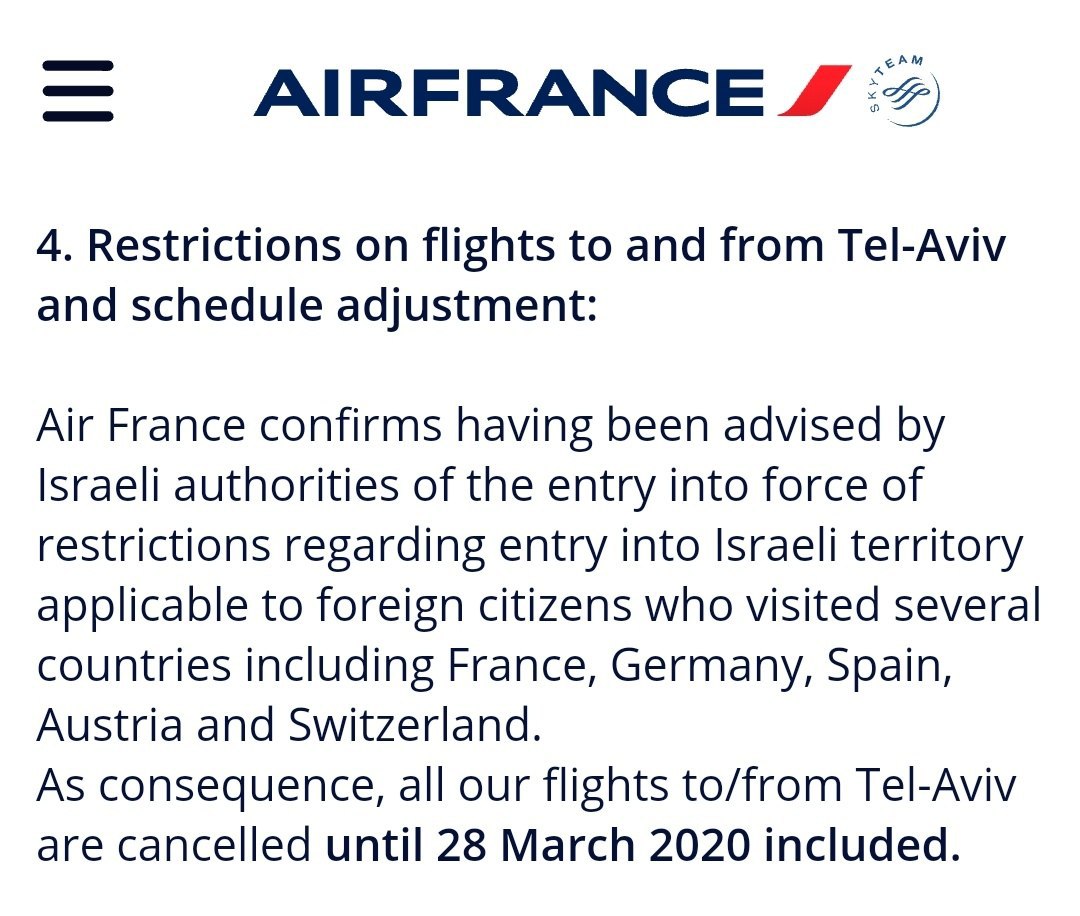
Task: Click 'France, Germany, Spain,' country list
Action: pyautogui.click(x=700, y=666)
